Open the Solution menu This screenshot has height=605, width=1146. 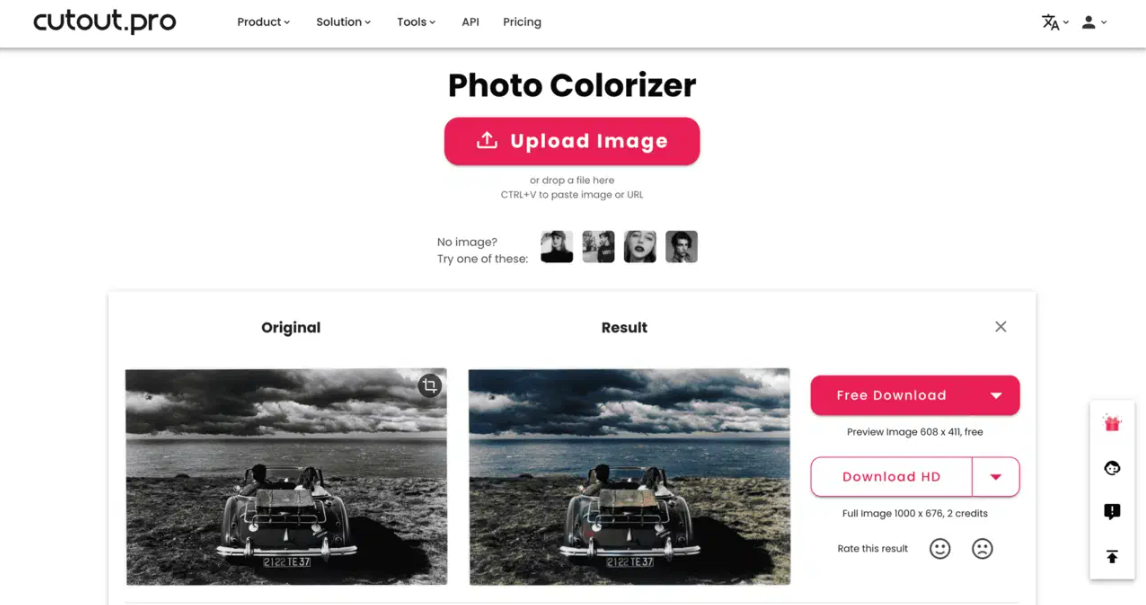pyautogui.click(x=343, y=22)
